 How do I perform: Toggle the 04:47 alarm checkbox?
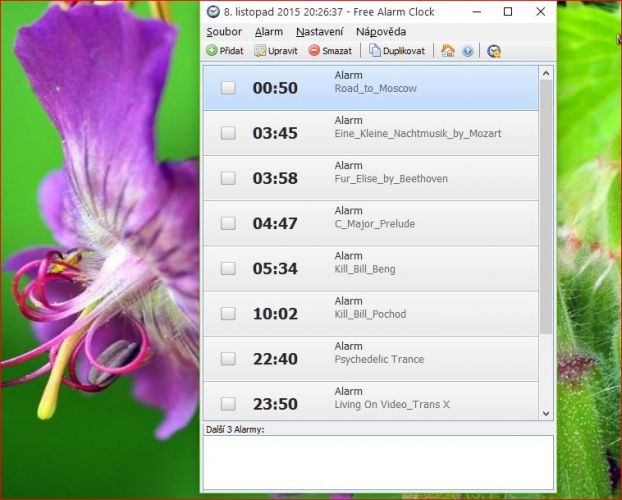(228, 223)
